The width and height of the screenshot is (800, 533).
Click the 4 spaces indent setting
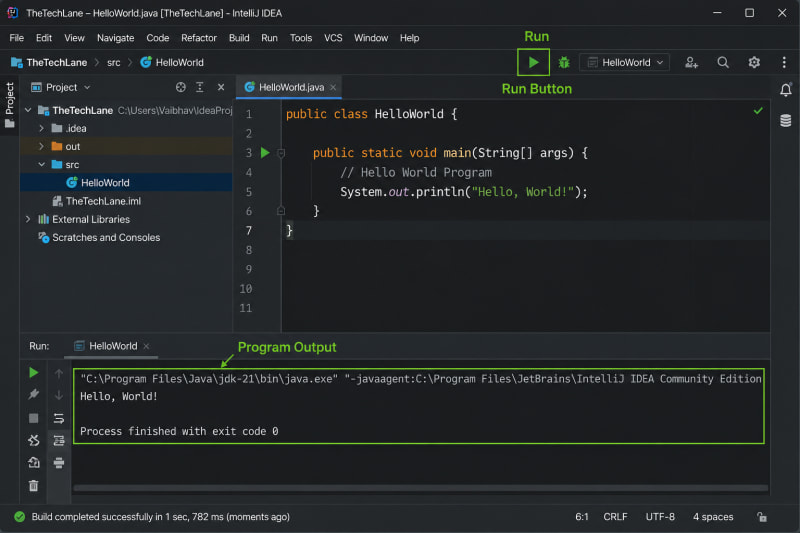coord(713,517)
